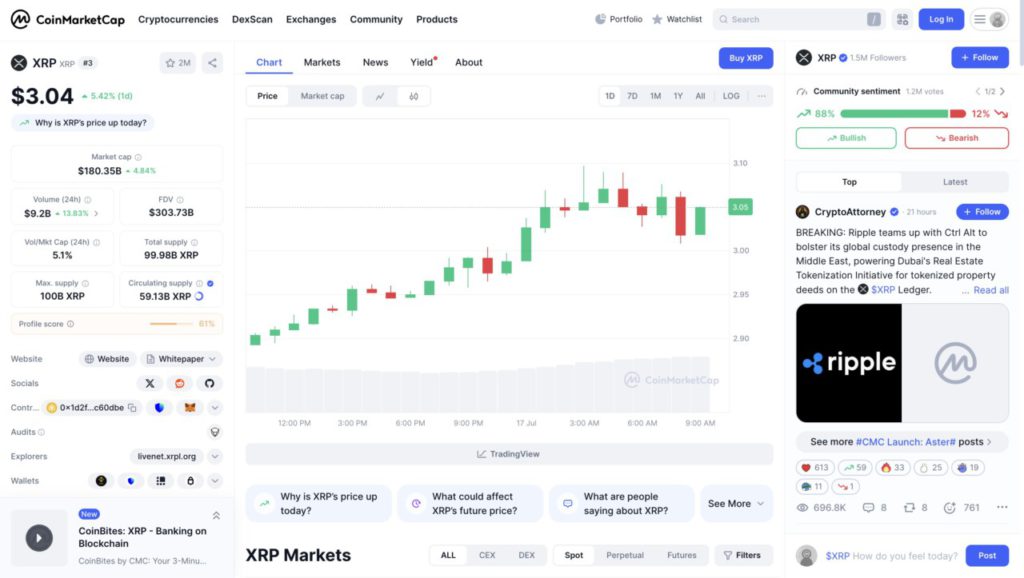Viewport: 1024px width, 578px height.
Task: Expand the Explorers dropdown chevron
Action: (x=215, y=456)
